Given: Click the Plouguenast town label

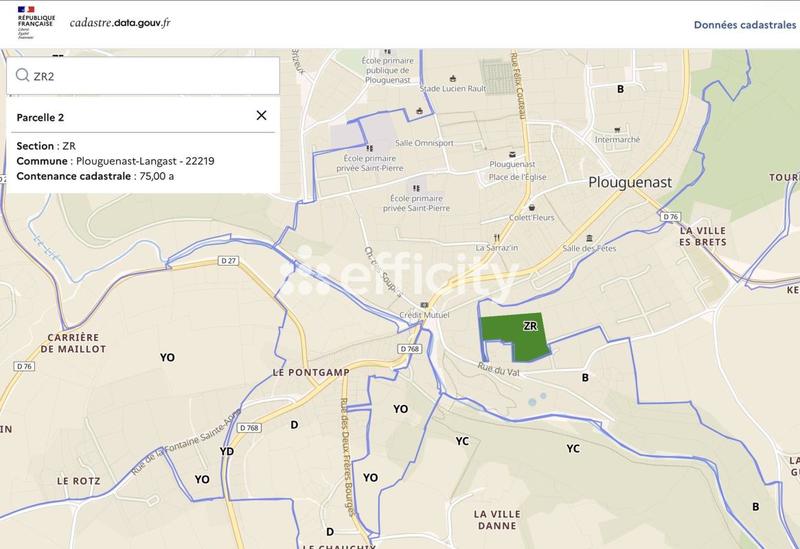Looking at the screenshot, I should [621, 183].
